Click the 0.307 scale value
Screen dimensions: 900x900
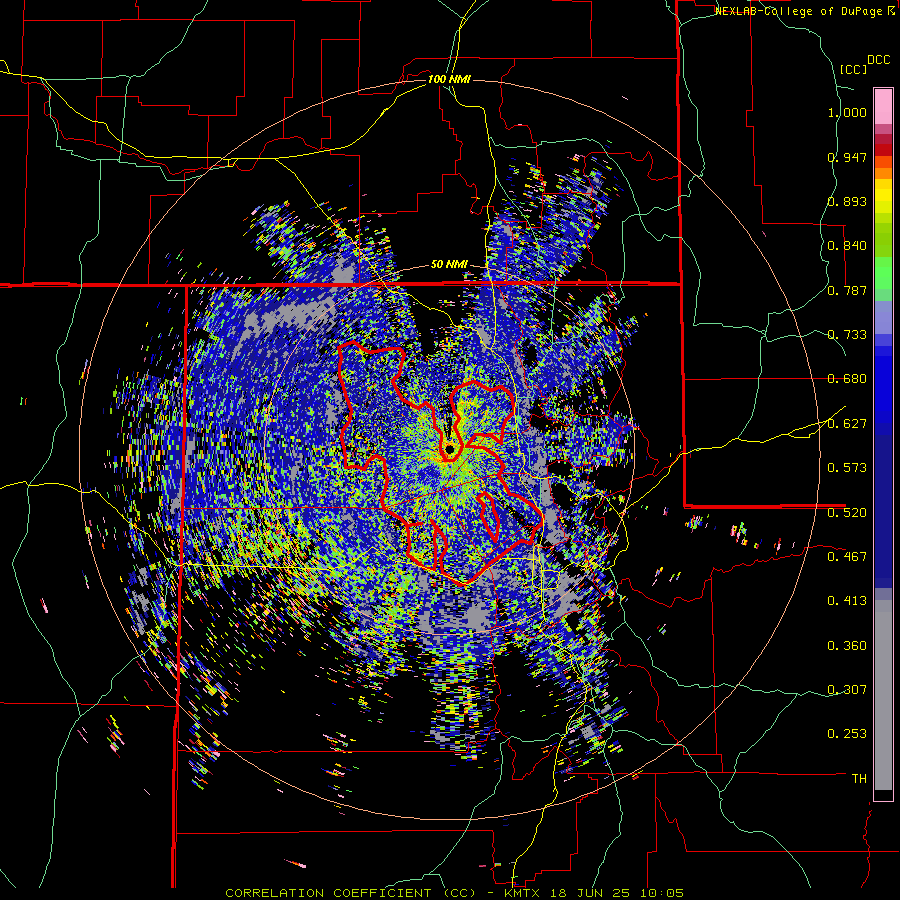[x=847, y=689]
